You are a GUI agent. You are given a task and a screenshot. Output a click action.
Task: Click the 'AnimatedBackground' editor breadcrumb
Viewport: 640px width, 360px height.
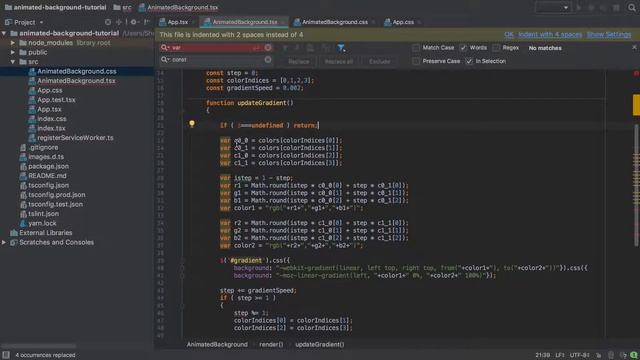click(217, 344)
